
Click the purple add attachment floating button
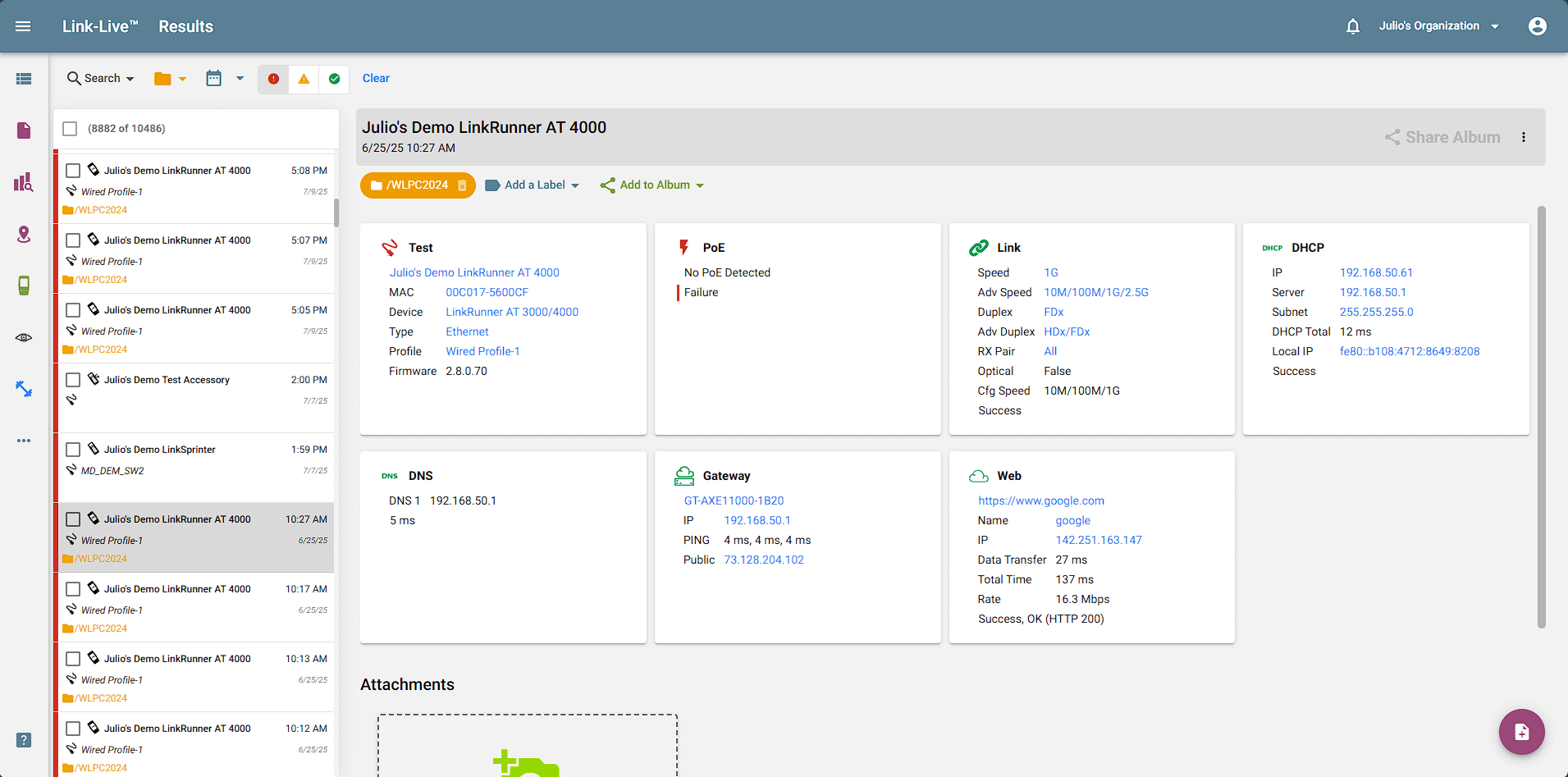[x=1521, y=731]
